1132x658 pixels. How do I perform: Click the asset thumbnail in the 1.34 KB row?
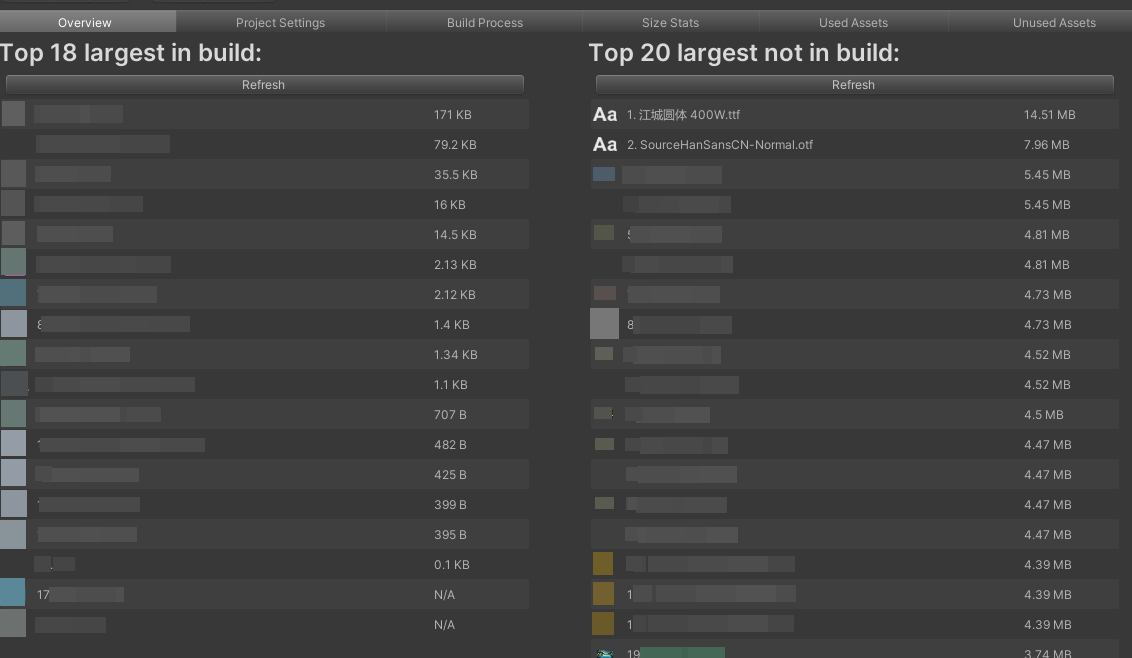click(x=13, y=354)
